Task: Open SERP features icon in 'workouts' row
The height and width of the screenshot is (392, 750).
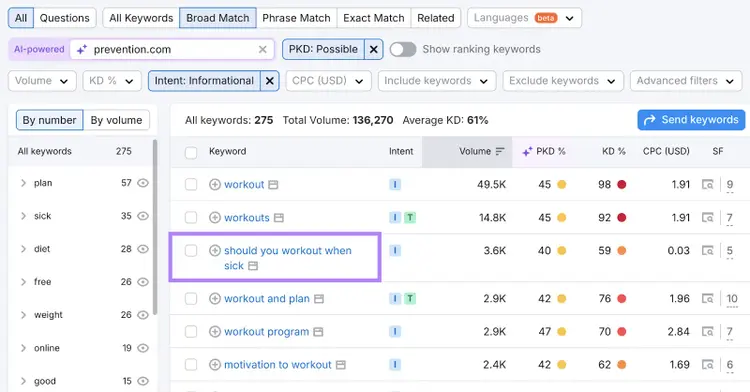Action: point(707,218)
